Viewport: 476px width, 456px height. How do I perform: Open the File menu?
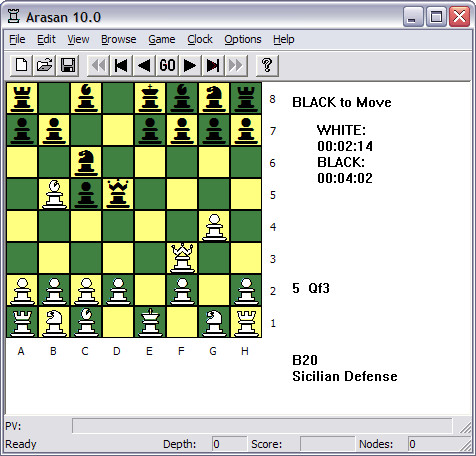pyautogui.click(x=17, y=39)
